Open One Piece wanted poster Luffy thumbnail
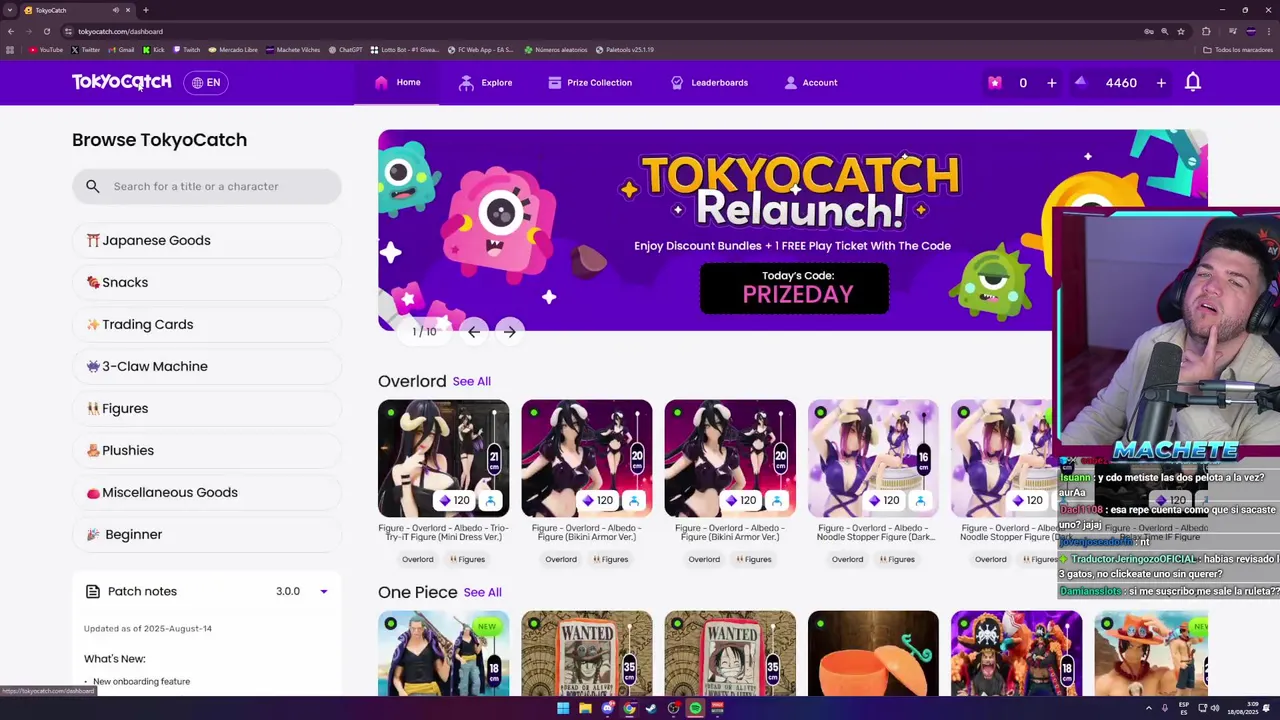Screen dimensions: 1280x720 730,654
